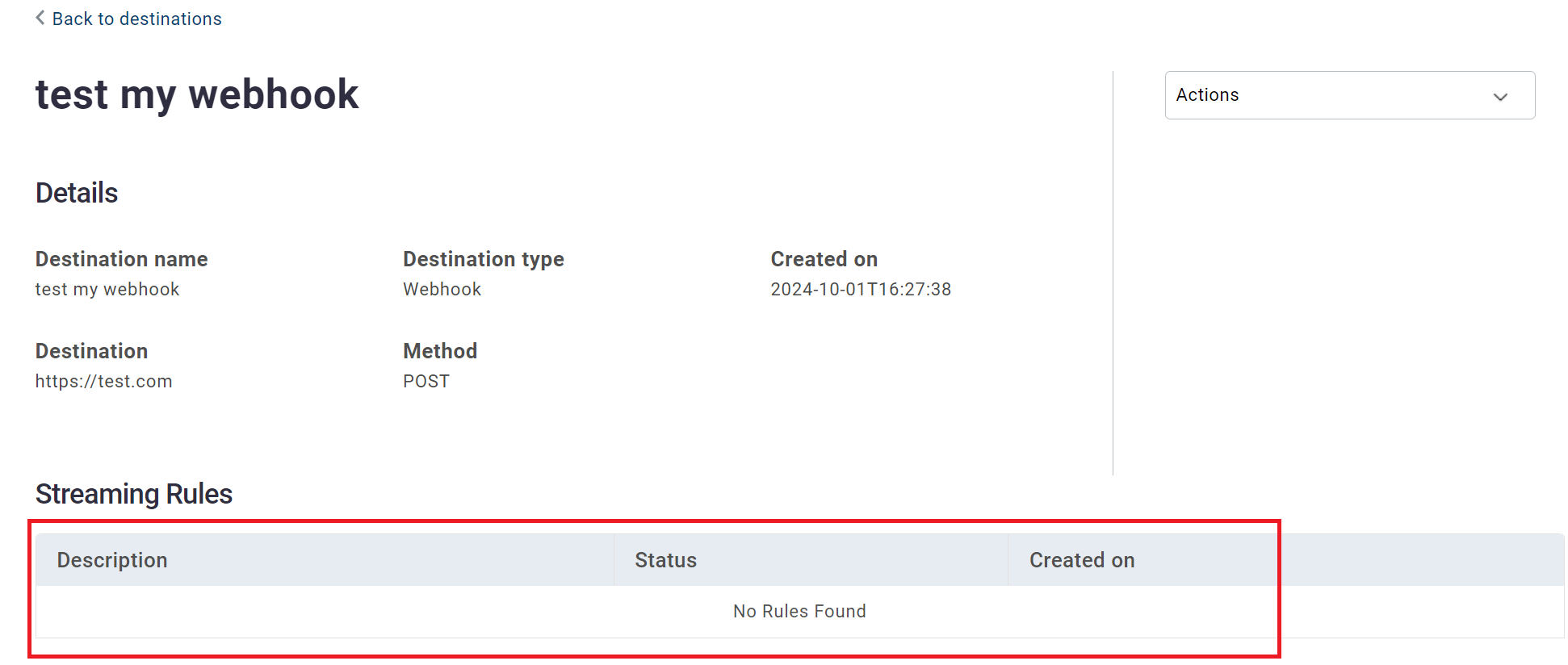Click the Created on table column header

1081,560
